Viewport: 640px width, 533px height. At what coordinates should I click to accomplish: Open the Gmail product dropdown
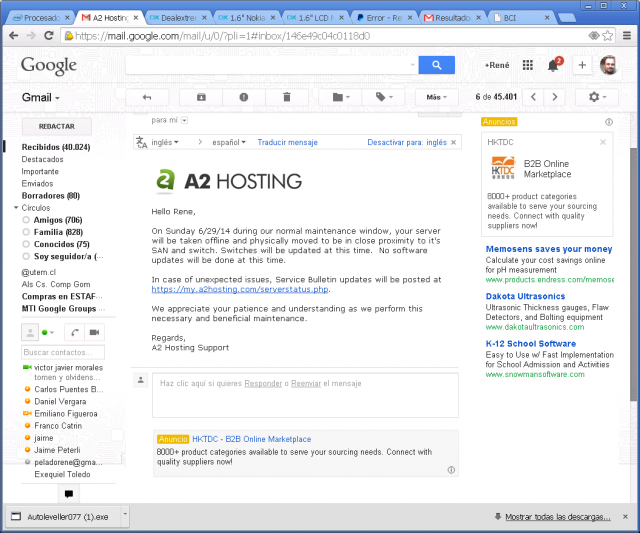tap(41, 98)
